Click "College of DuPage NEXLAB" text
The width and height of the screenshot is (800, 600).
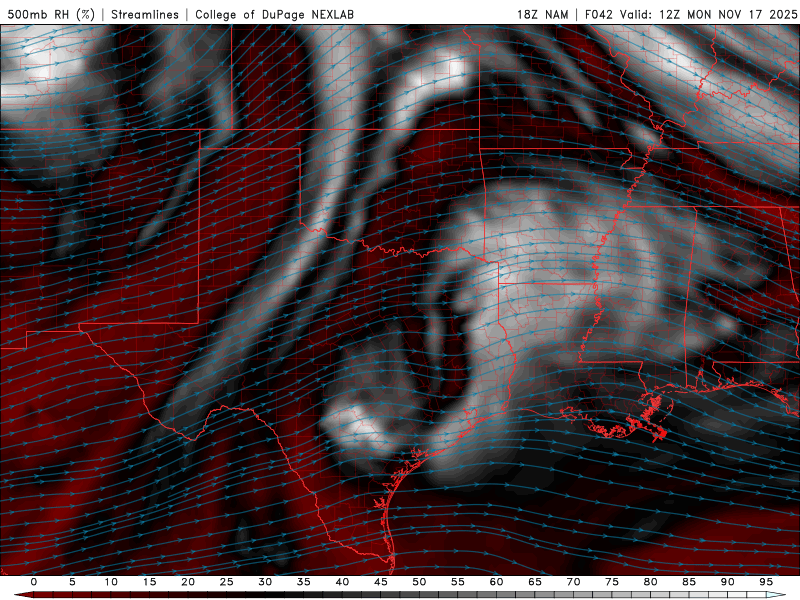click(x=274, y=14)
